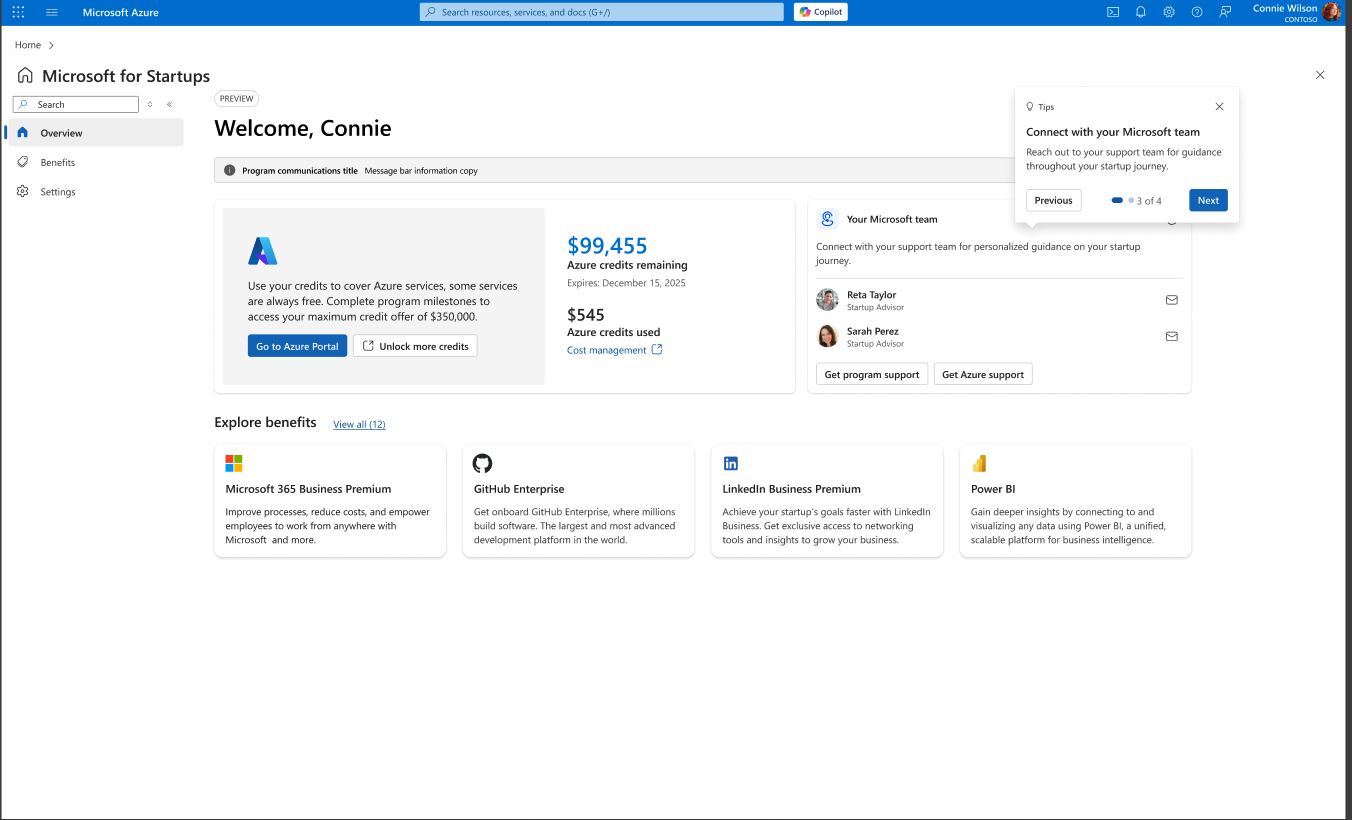The height and width of the screenshot is (820, 1352).
Task: Open the Cost management link
Action: tap(614, 350)
